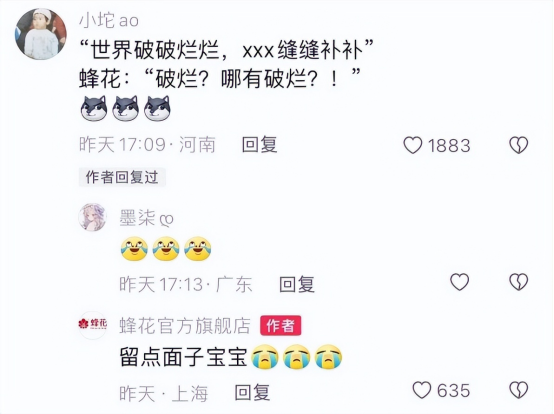Dislike 蜂花官方旗舰店's reply with broken heart
The height and width of the screenshot is (414, 554).
[x=519, y=390]
